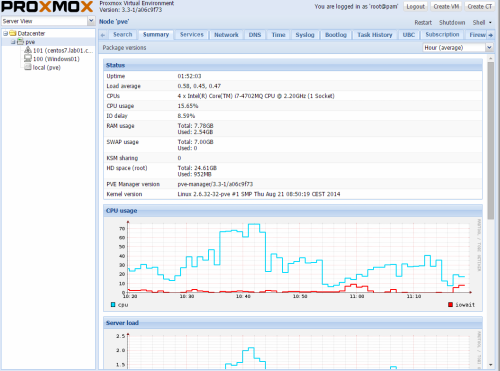Select the Windows01 VM monitor icon
500x371 pixels.
tap(28, 59)
